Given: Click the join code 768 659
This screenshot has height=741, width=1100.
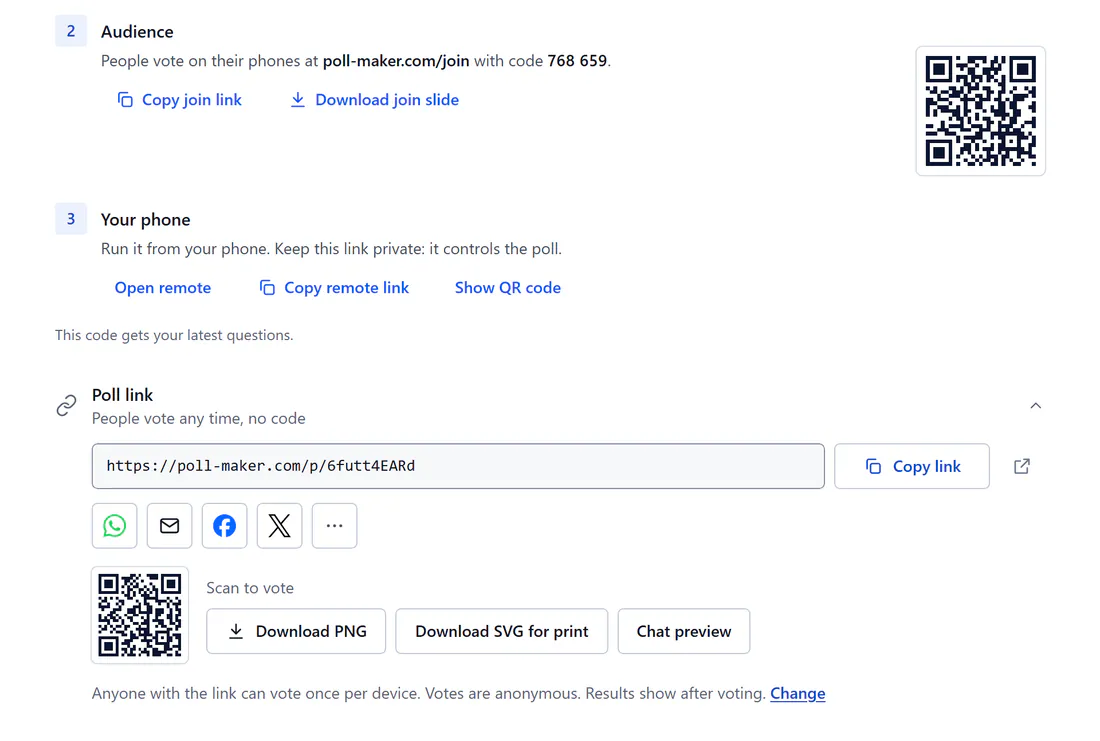Looking at the screenshot, I should coord(577,61).
